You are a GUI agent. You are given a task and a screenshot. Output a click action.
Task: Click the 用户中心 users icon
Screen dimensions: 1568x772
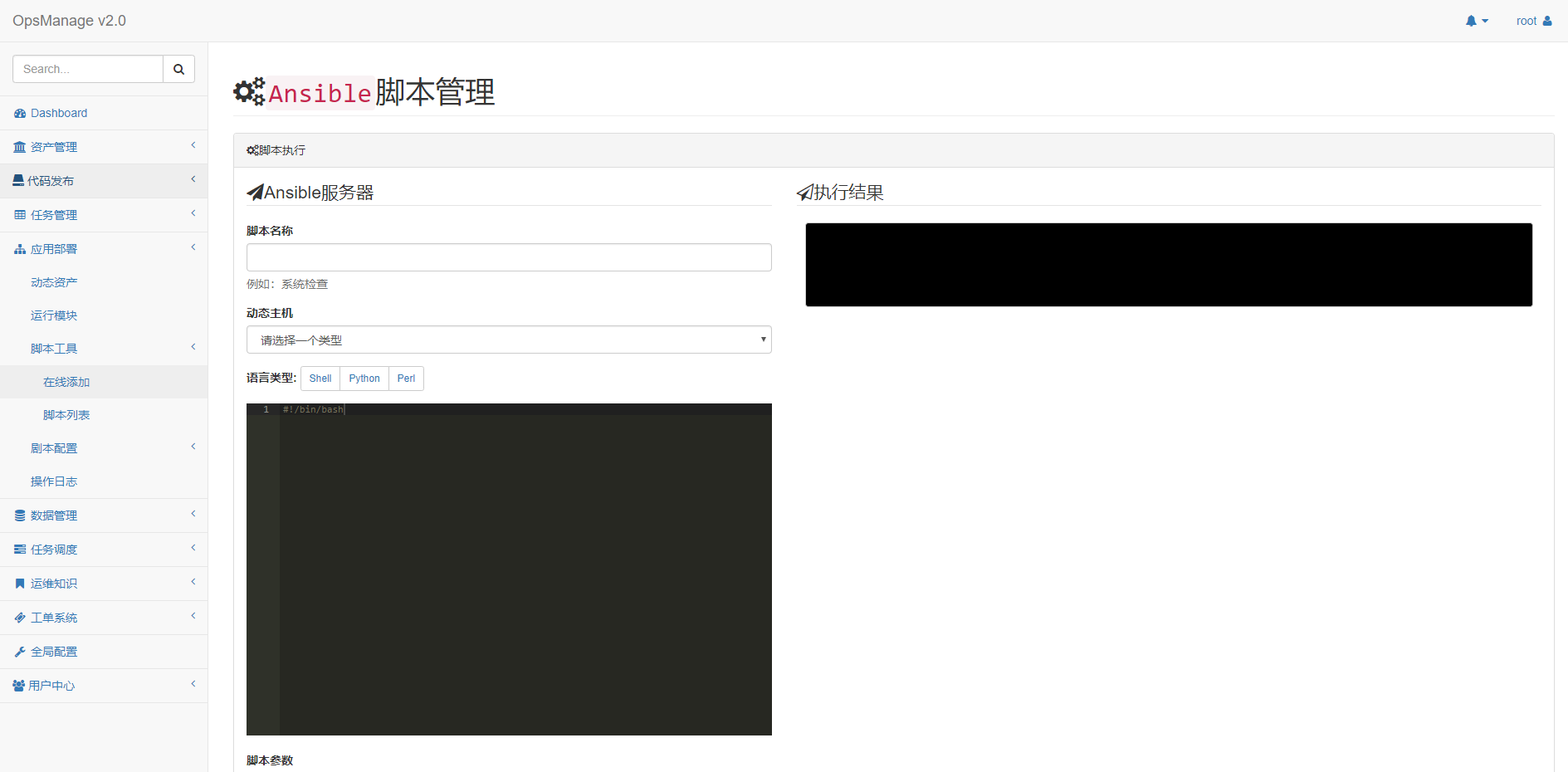tap(19, 685)
